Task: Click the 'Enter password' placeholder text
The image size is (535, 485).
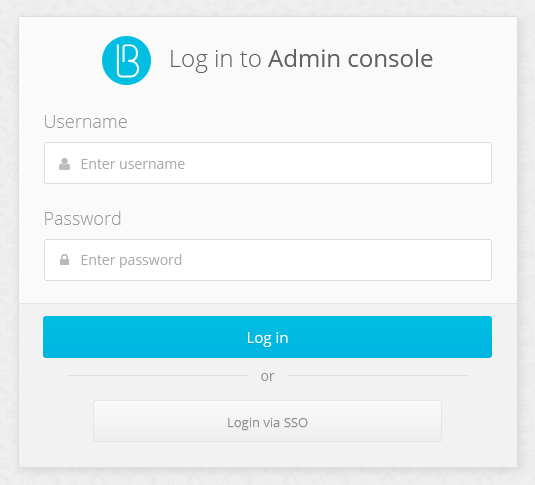Action: 131,260
